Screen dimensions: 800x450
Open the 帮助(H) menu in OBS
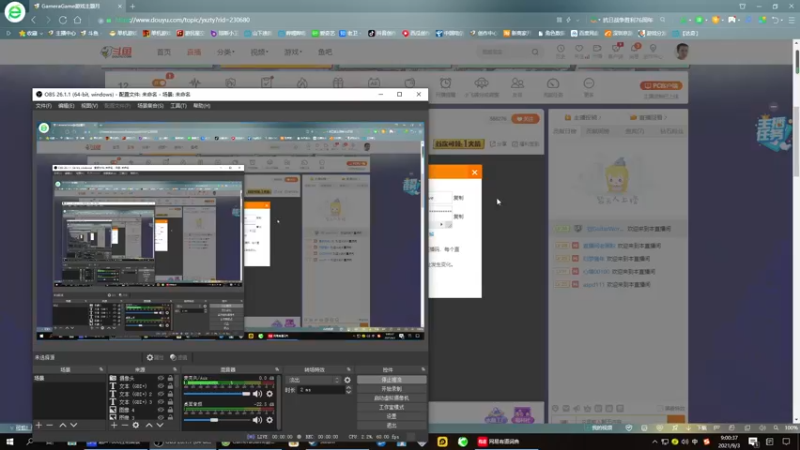coord(202,106)
